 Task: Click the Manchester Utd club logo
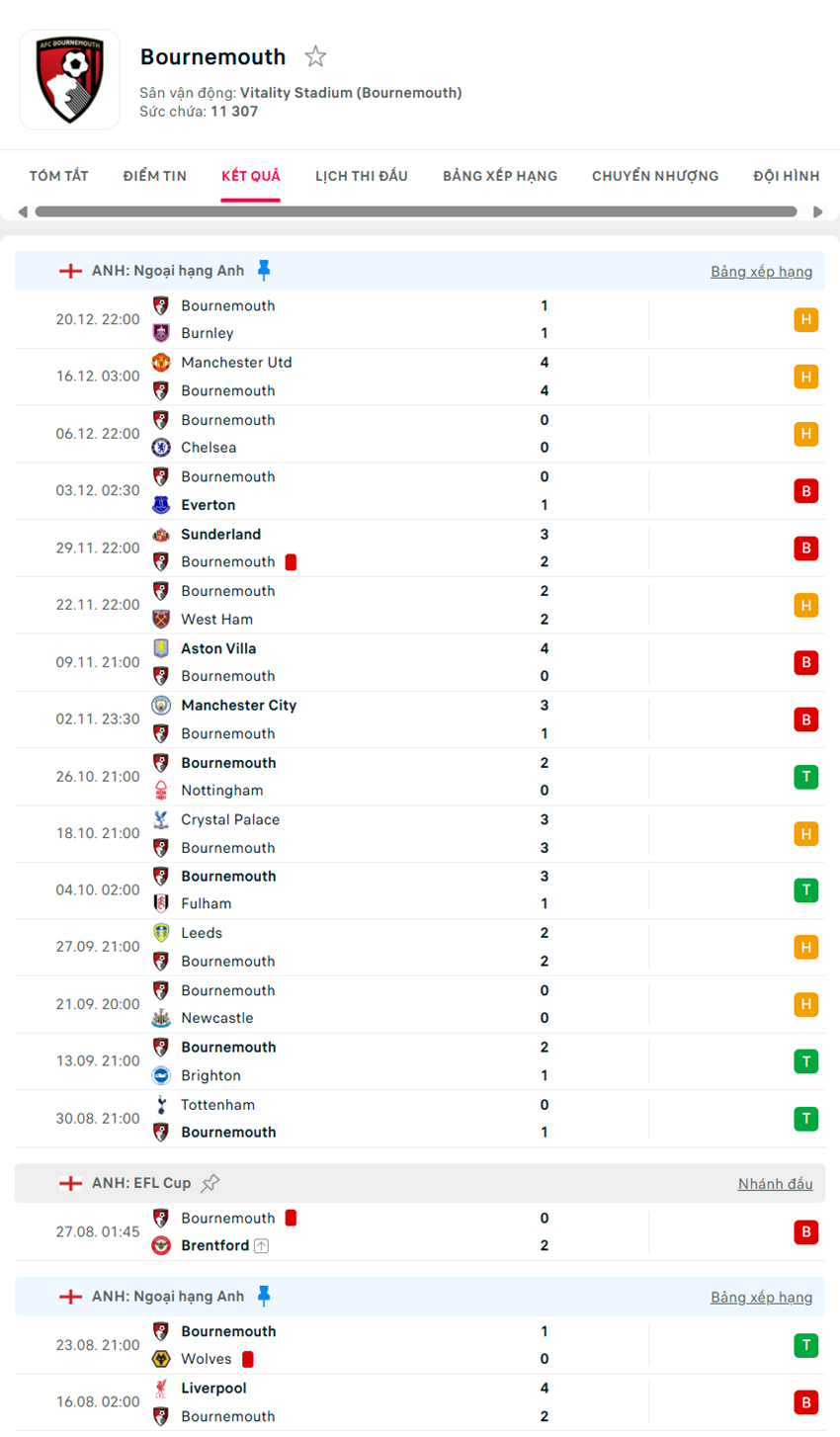coord(161,363)
